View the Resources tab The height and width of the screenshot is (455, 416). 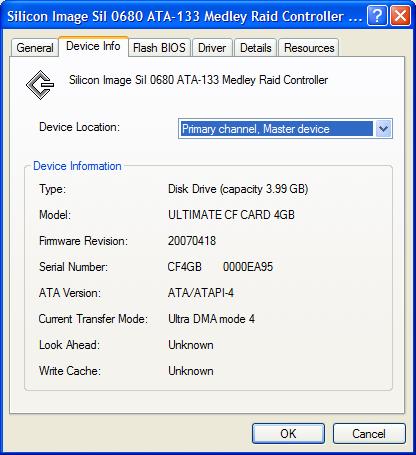pos(309,48)
